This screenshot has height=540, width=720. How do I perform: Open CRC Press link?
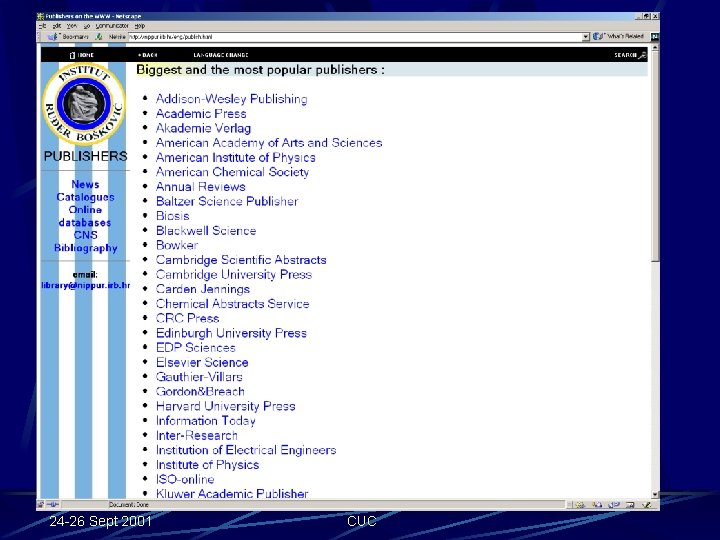click(187, 319)
